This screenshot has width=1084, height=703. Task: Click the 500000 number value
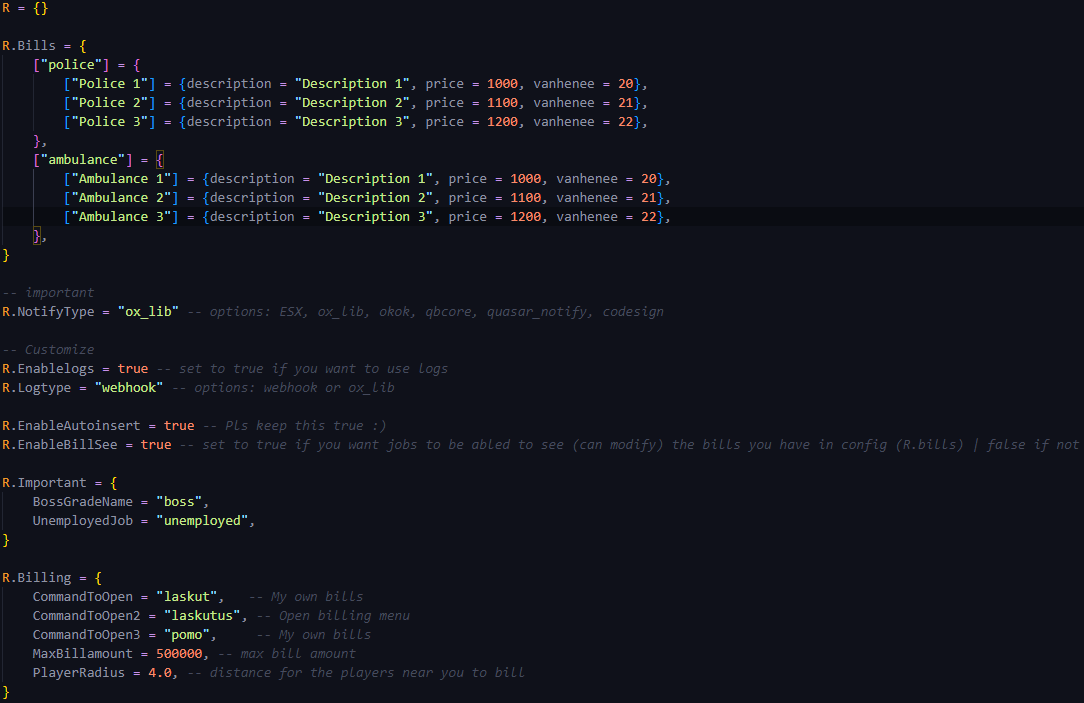point(179,654)
